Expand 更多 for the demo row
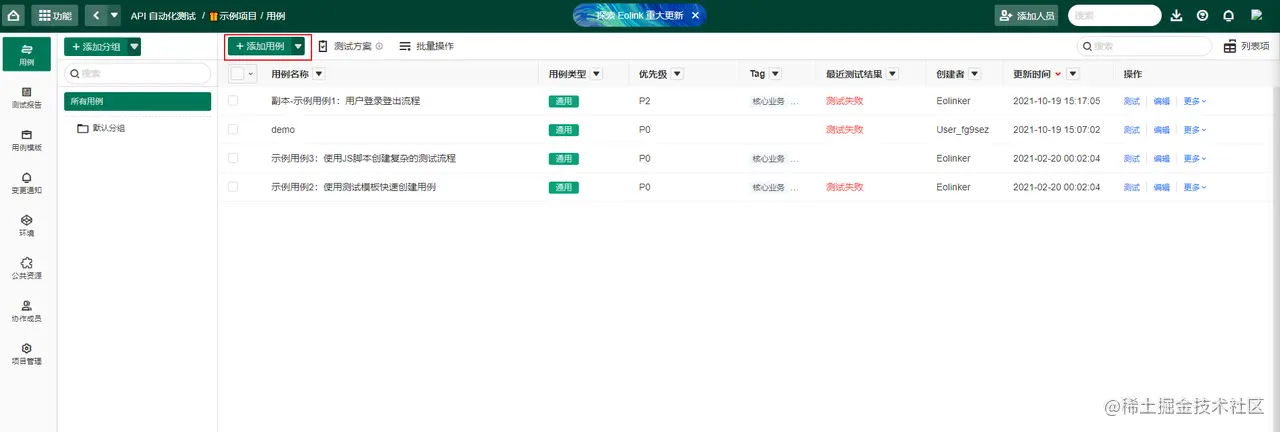The height and width of the screenshot is (432, 1280). (x=1195, y=130)
